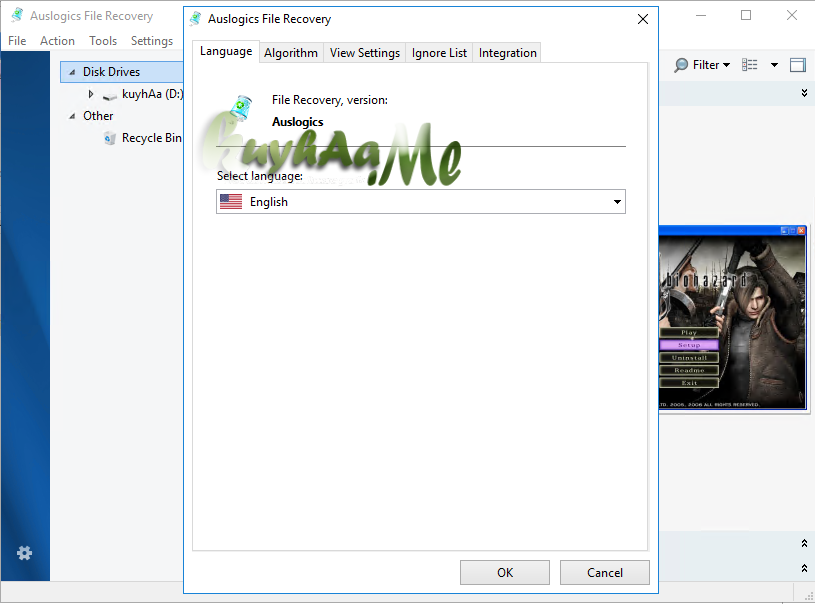Open the view mode dropdown arrow
The width and height of the screenshot is (815, 604).
(x=774, y=65)
